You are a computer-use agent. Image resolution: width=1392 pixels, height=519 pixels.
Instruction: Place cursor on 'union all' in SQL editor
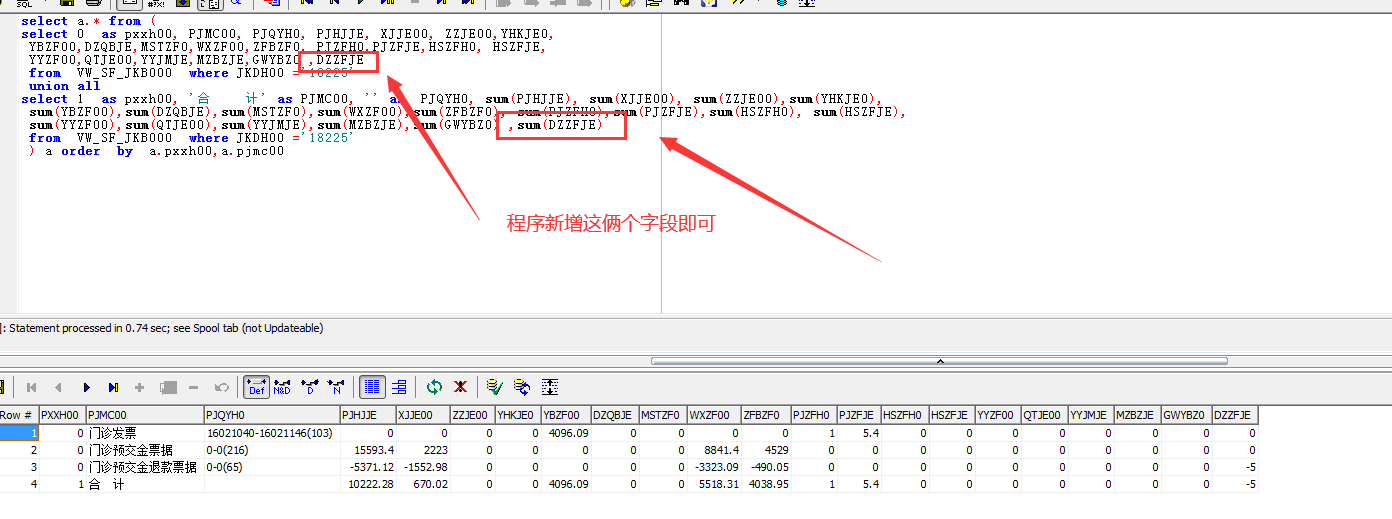point(64,86)
